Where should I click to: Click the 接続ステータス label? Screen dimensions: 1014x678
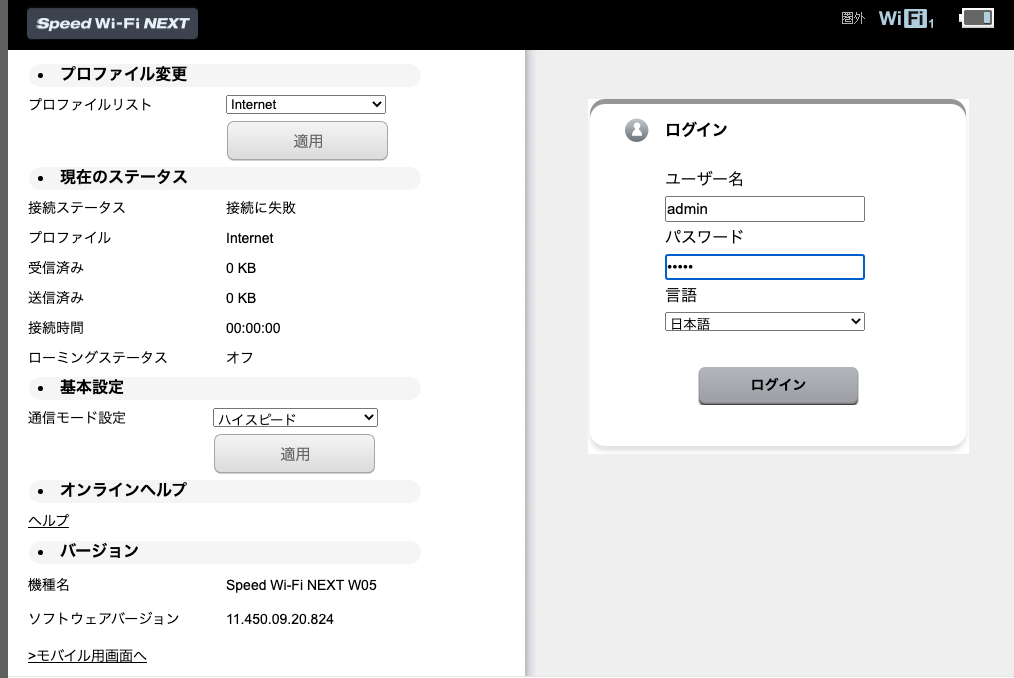(77, 208)
